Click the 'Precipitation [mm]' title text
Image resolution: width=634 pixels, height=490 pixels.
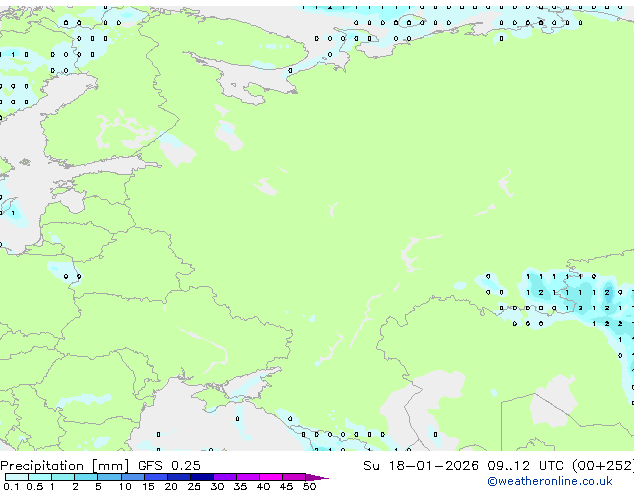pyautogui.click(x=65, y=466)
